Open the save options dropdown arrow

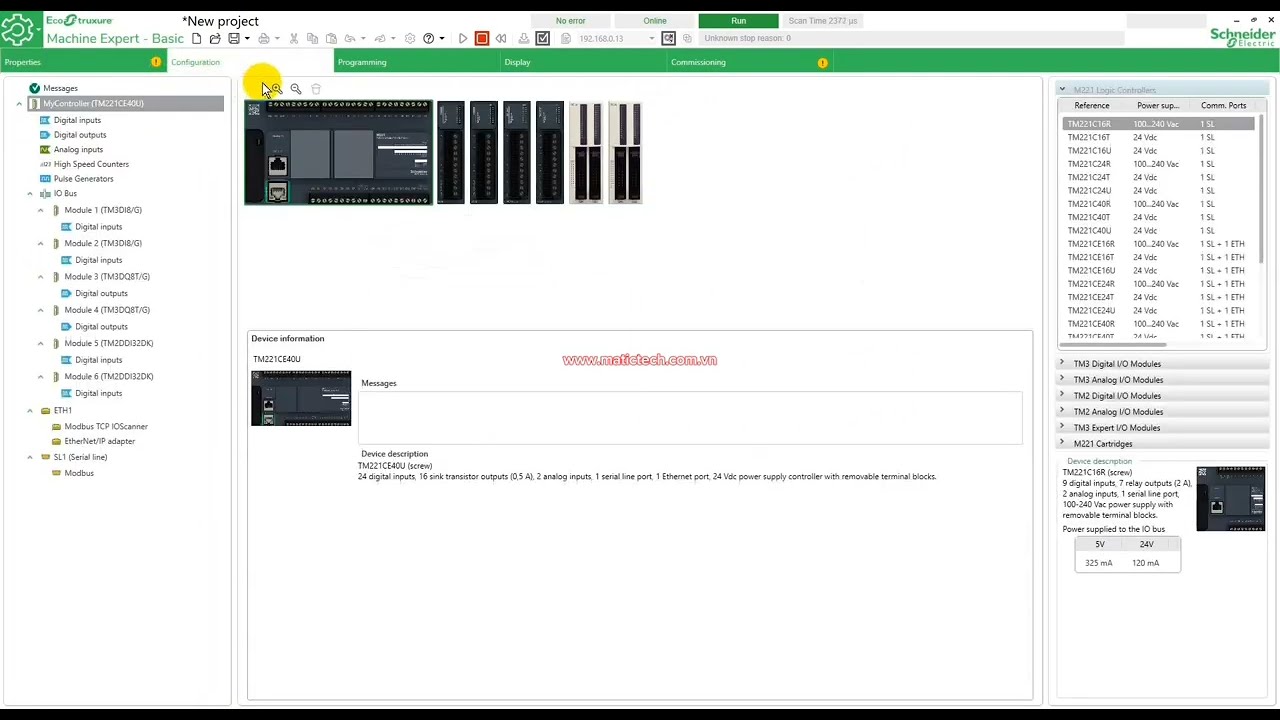247,39
